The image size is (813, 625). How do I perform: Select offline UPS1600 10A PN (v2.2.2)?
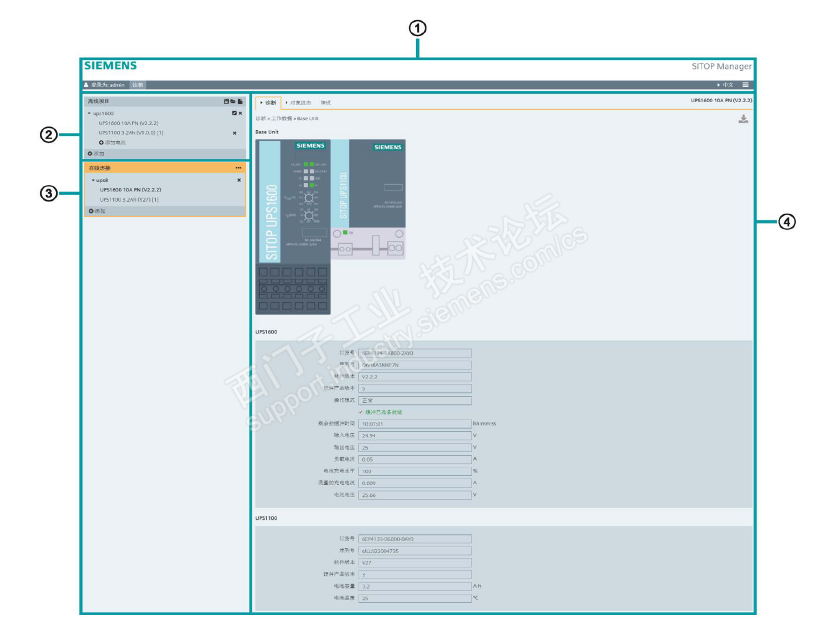129,123
